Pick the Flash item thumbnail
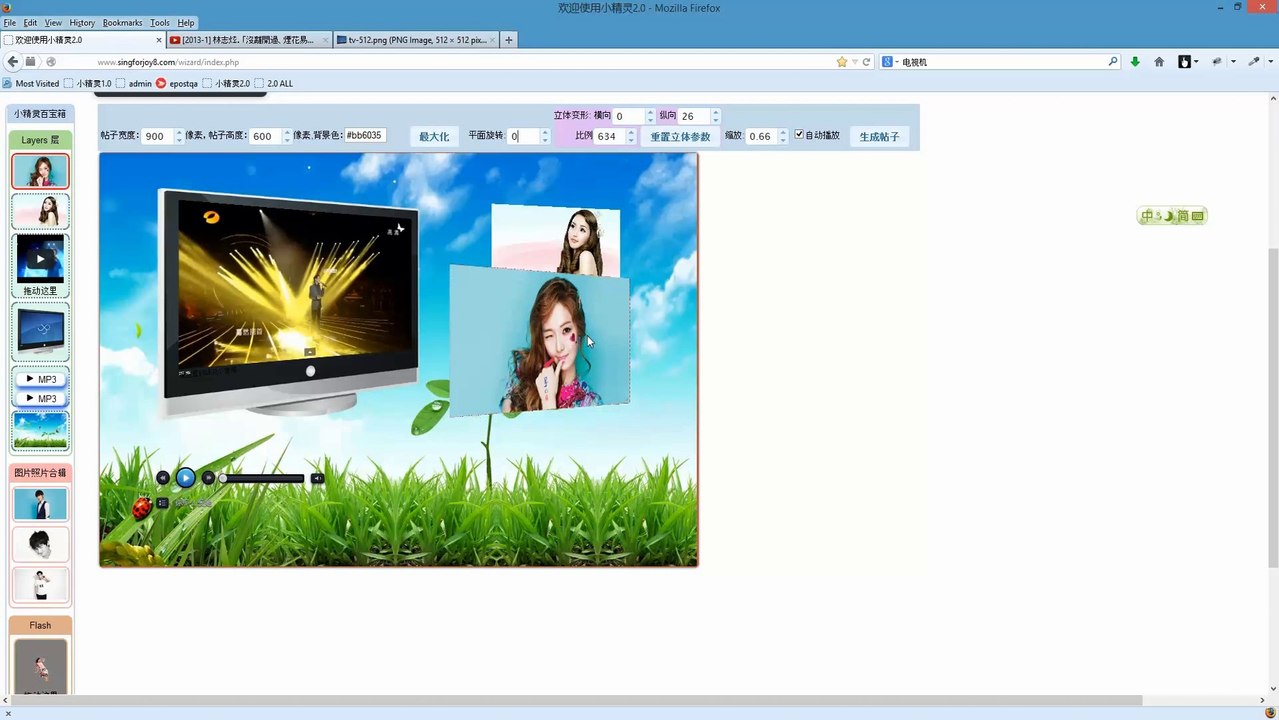The width and height of the screenshot is (1279, 720). tap(41, 666)
